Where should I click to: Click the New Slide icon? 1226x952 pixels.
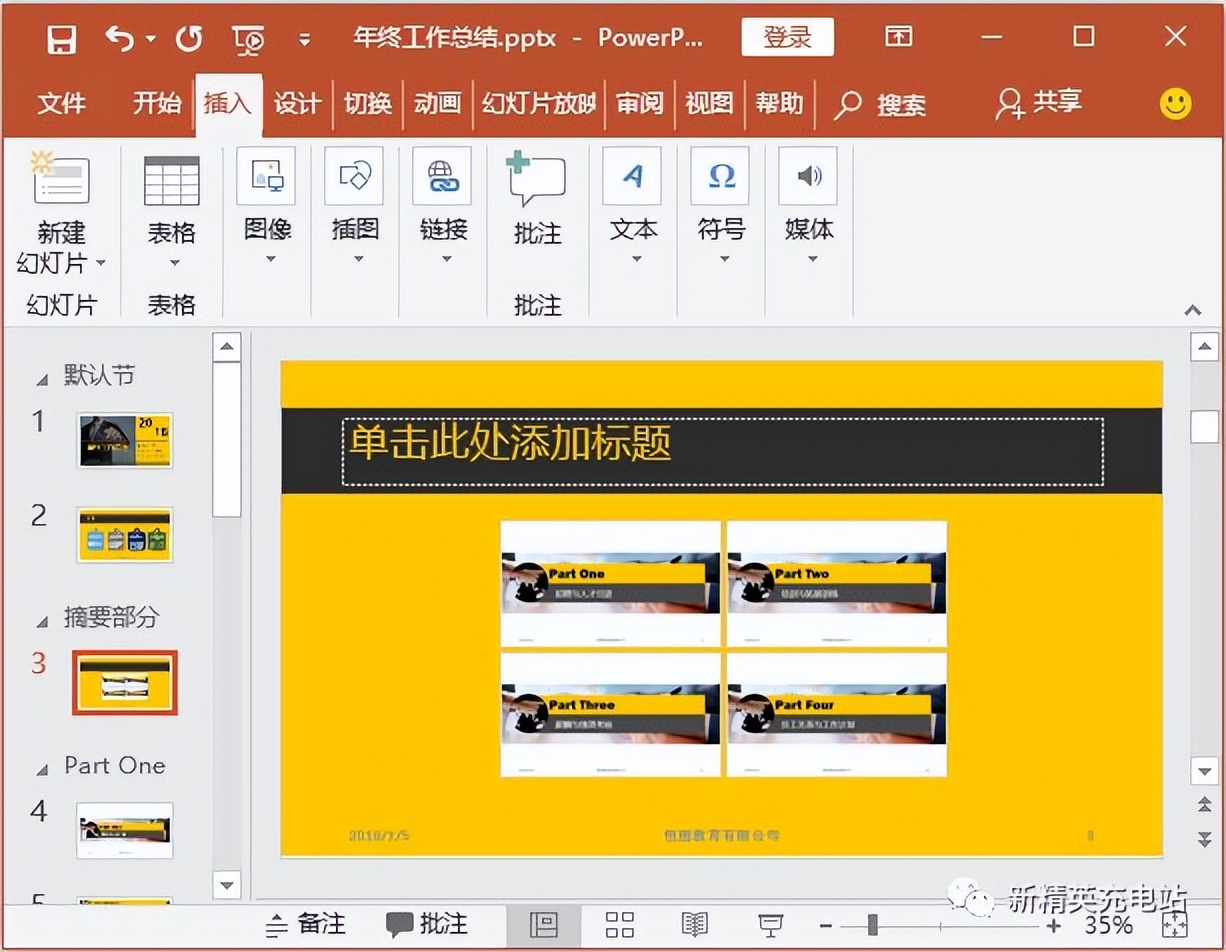[61, 178]
